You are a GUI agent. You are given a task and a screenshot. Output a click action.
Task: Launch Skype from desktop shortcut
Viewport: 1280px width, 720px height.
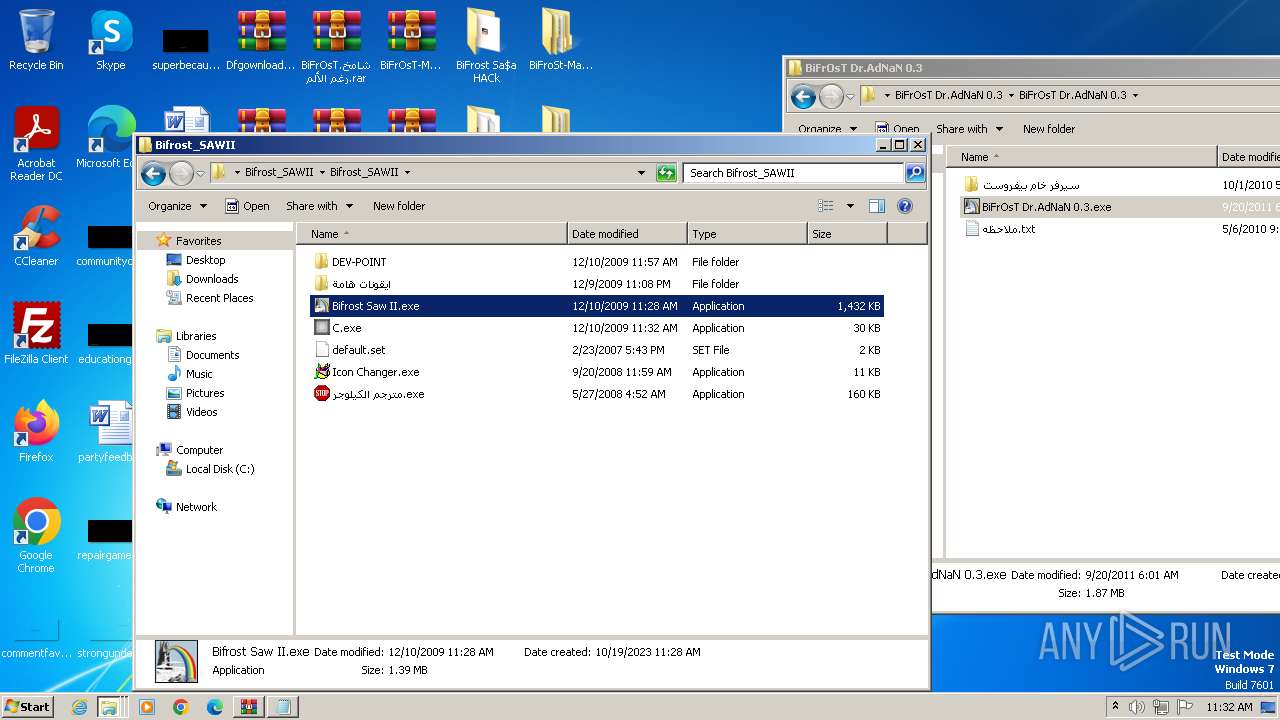(110, 40)
